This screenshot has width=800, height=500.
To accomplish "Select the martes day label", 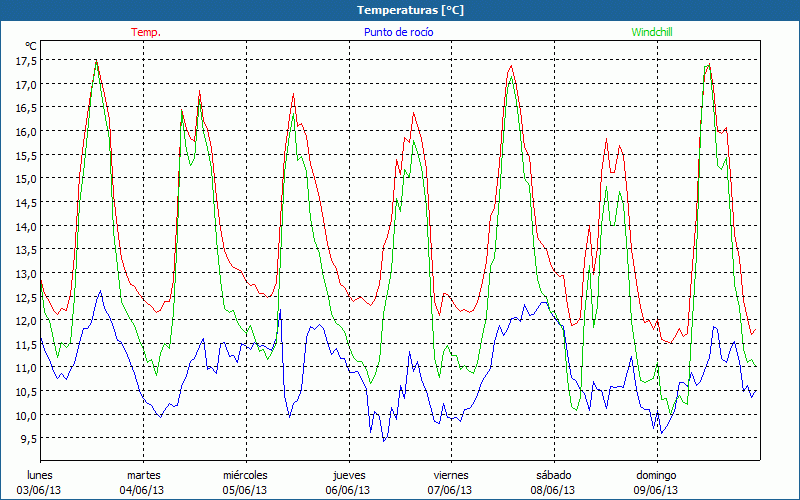I will tap(143, 475).
